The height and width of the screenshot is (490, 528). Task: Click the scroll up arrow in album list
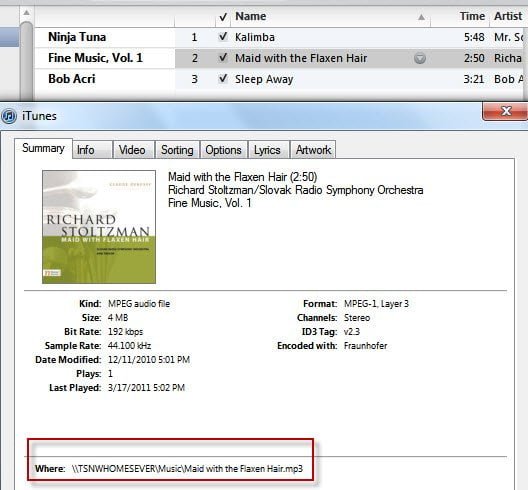click(x=27, y=13)
